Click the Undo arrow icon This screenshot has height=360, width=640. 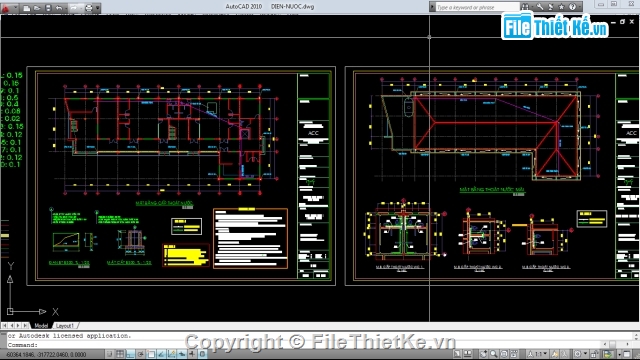click(x=59, y=8)
